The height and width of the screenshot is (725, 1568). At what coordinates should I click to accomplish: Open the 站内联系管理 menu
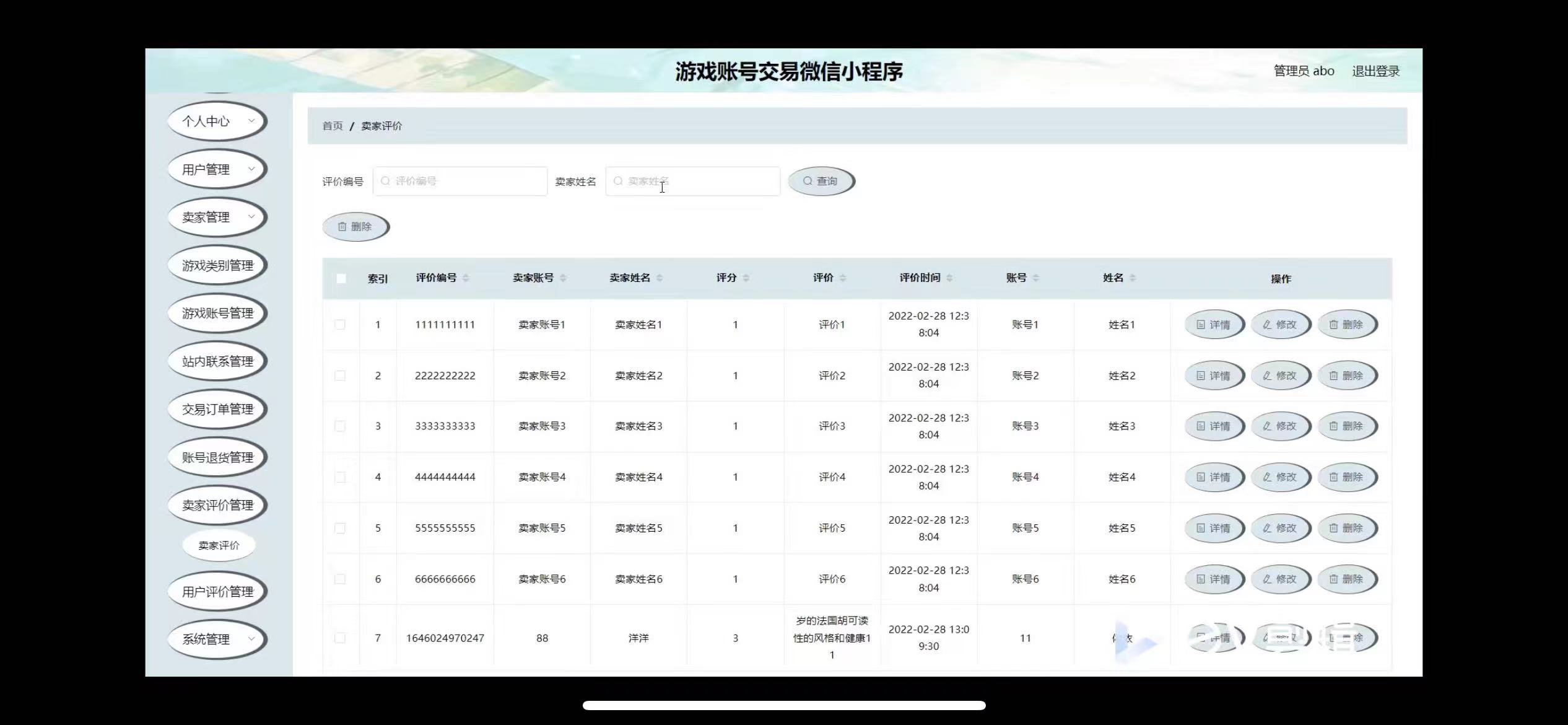(x=217, y=361)
